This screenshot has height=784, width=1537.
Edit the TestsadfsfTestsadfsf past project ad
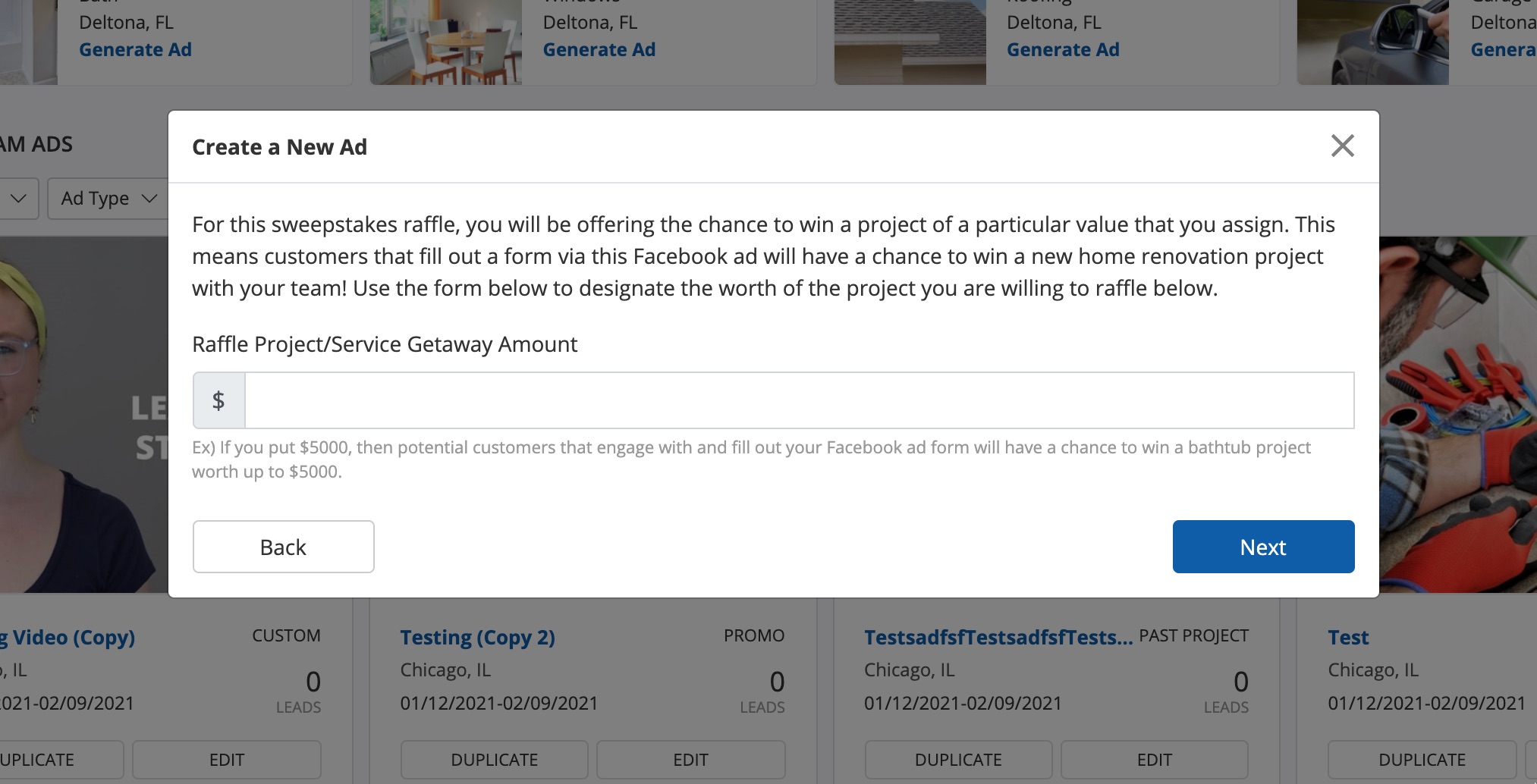pyautogui.click(x=1154, y=760)
